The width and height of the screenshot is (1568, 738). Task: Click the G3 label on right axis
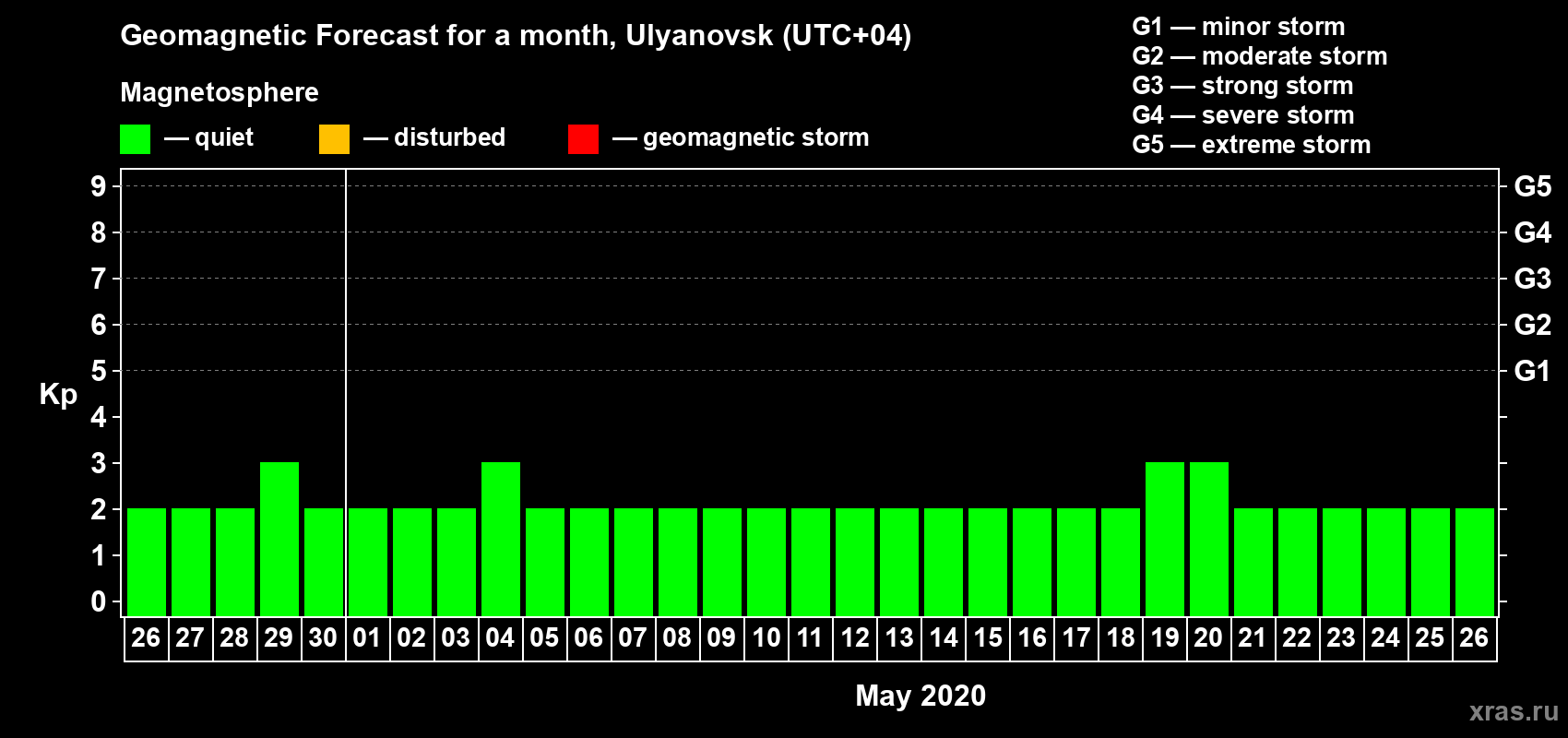coord(1533,279)
